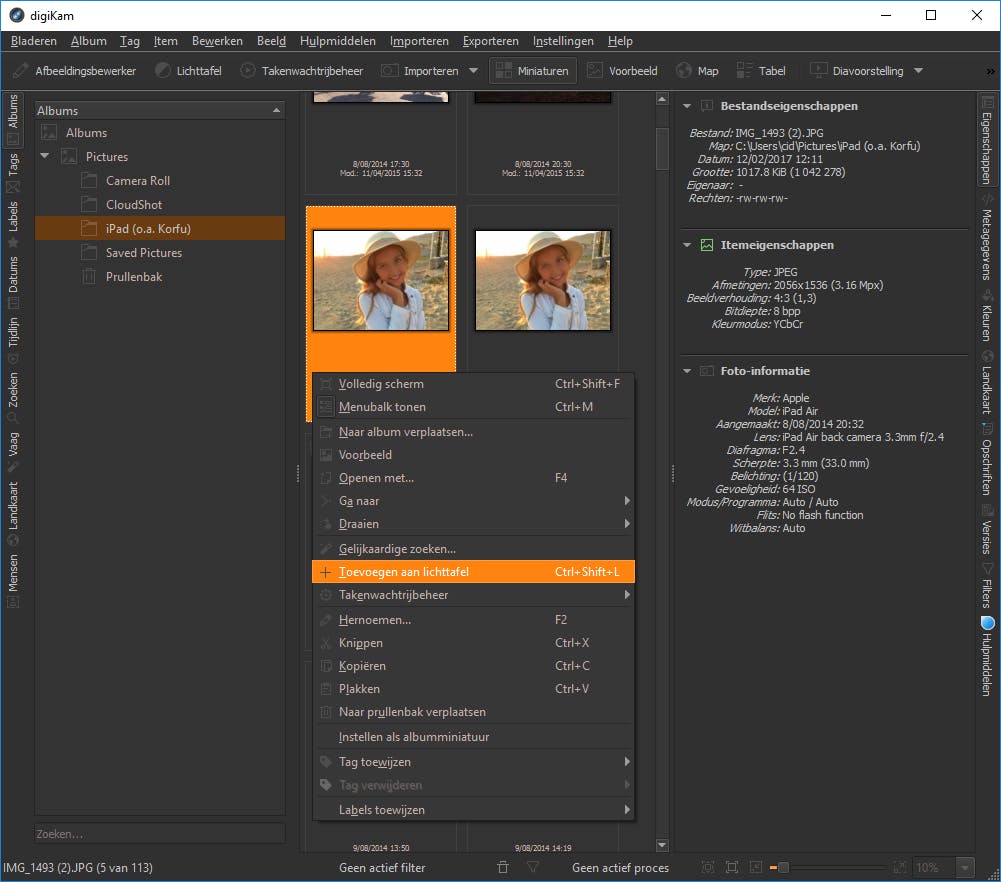This screenshot has width=1001, height=882.
Task: Expand the Labels toewijzen submenu
Action: click(x=473, y=810)
